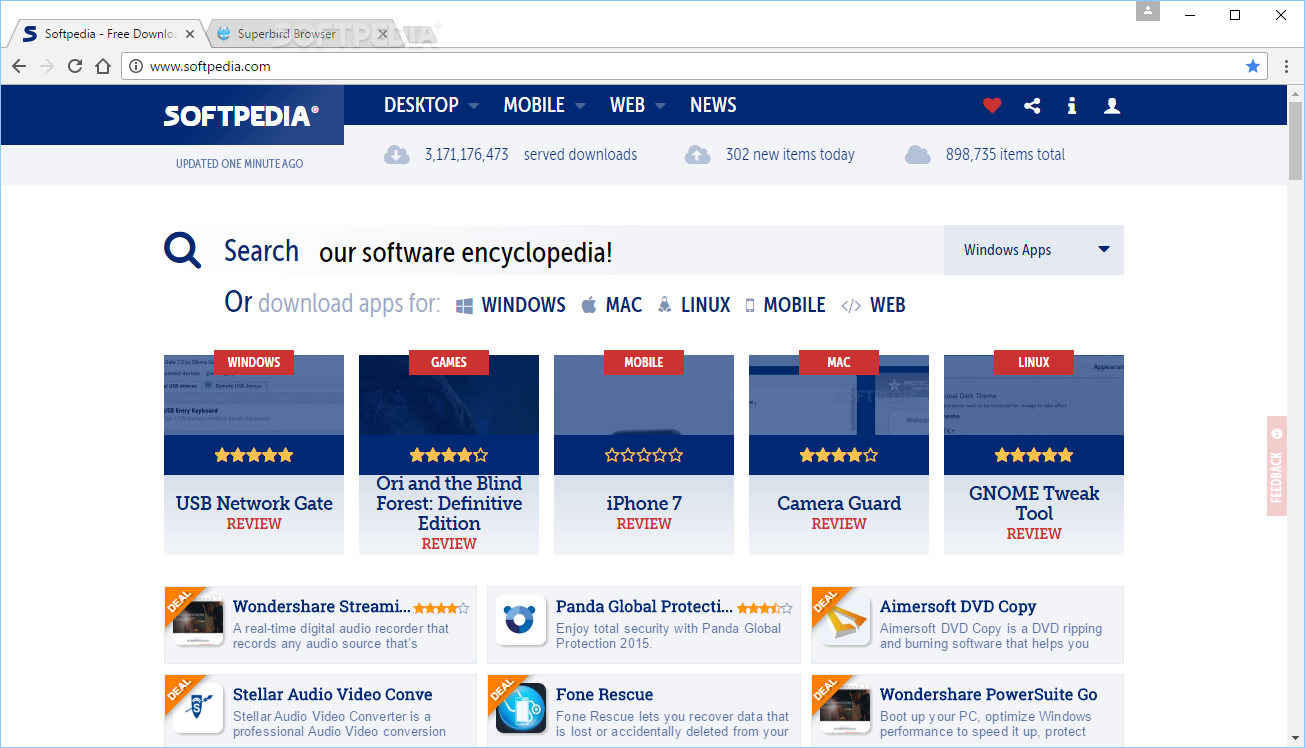Viewport: 1305px width, 748px height.
Task: Click the magnifying glass search icon
Action: [182, 250]
